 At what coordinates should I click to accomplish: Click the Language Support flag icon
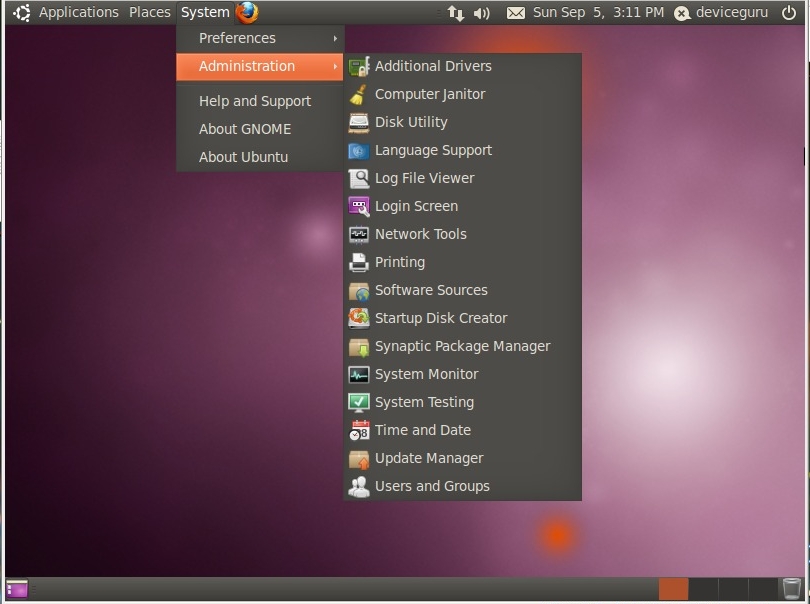click(x=359, y=150)
